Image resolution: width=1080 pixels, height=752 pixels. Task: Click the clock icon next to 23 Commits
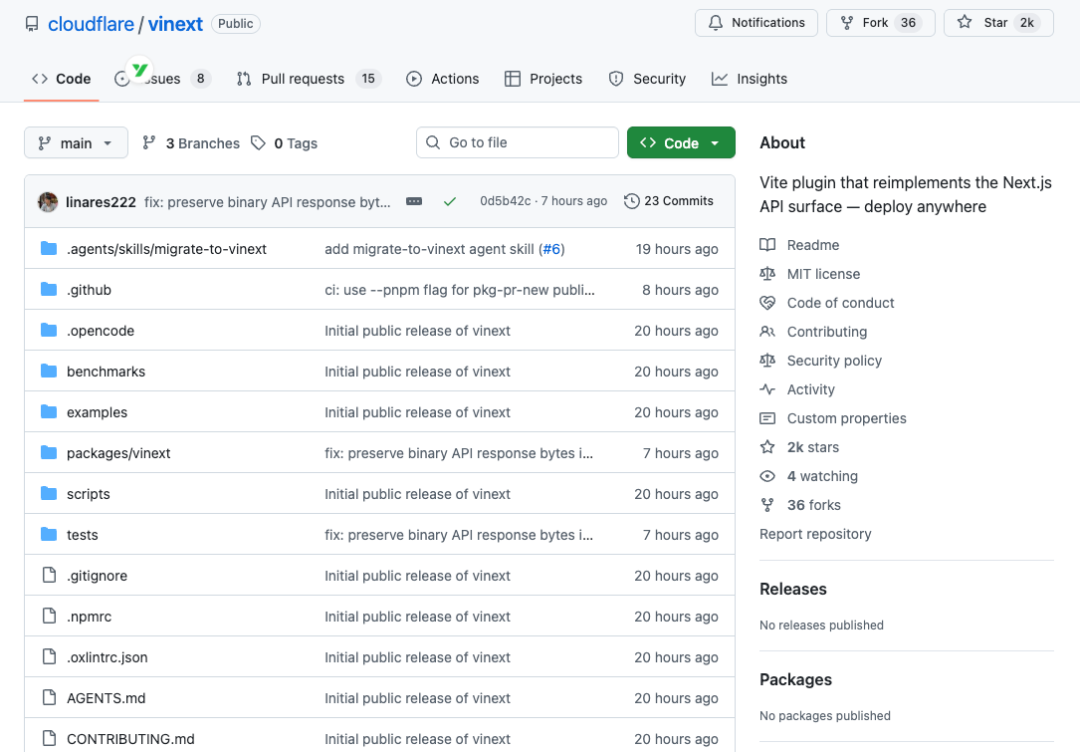point(631,200)
